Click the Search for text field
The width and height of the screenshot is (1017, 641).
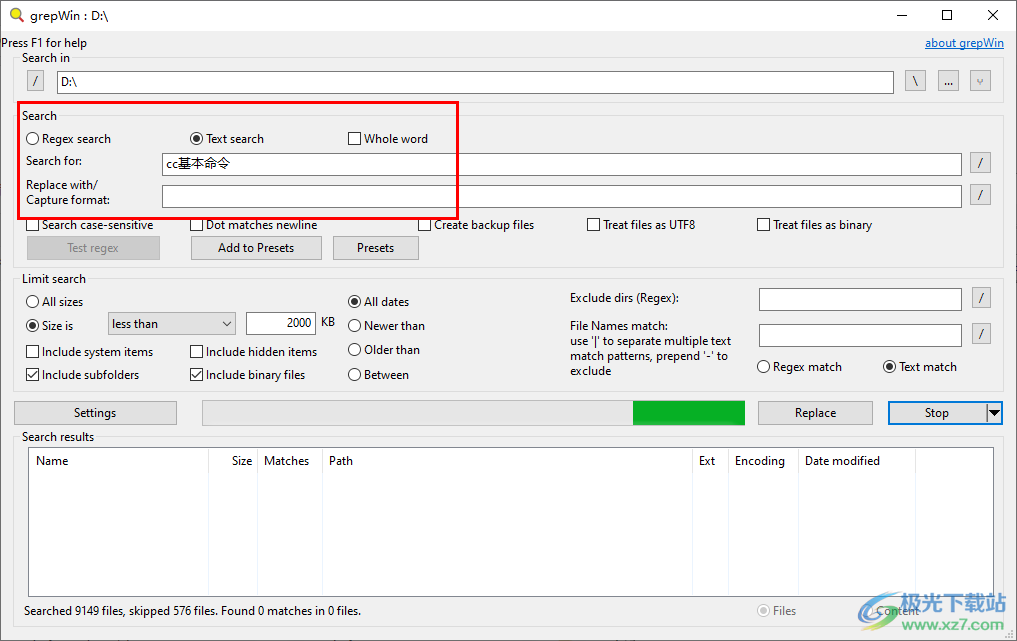coord(562,164)
